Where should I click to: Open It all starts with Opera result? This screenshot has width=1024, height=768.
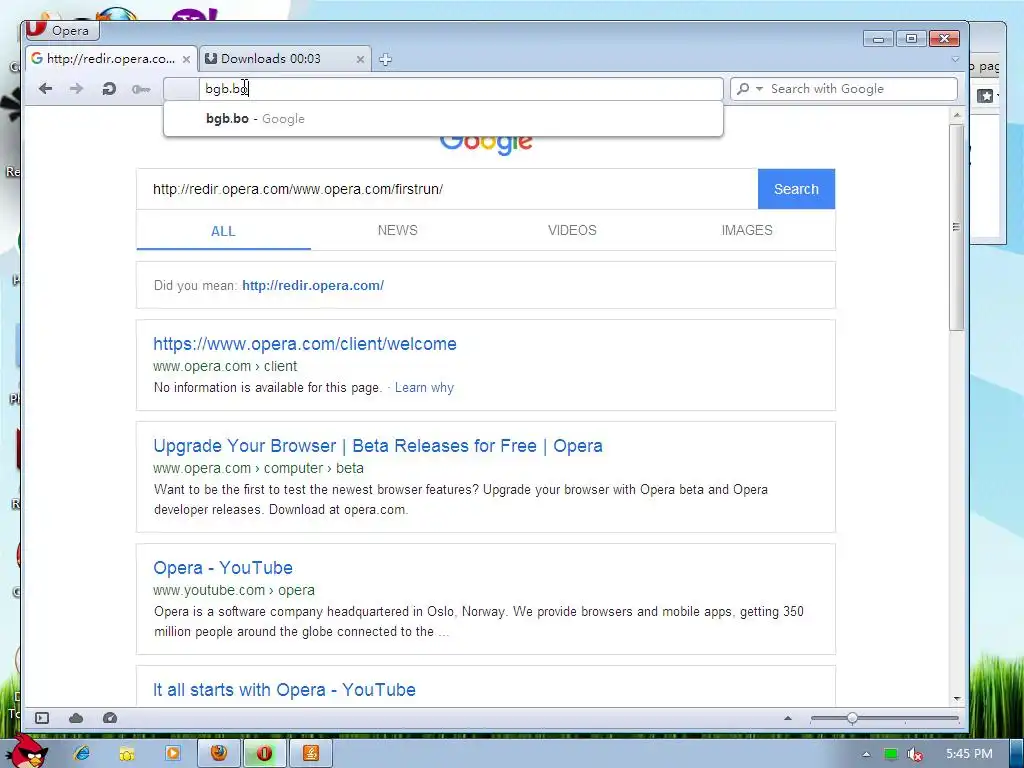coord(284,690)
